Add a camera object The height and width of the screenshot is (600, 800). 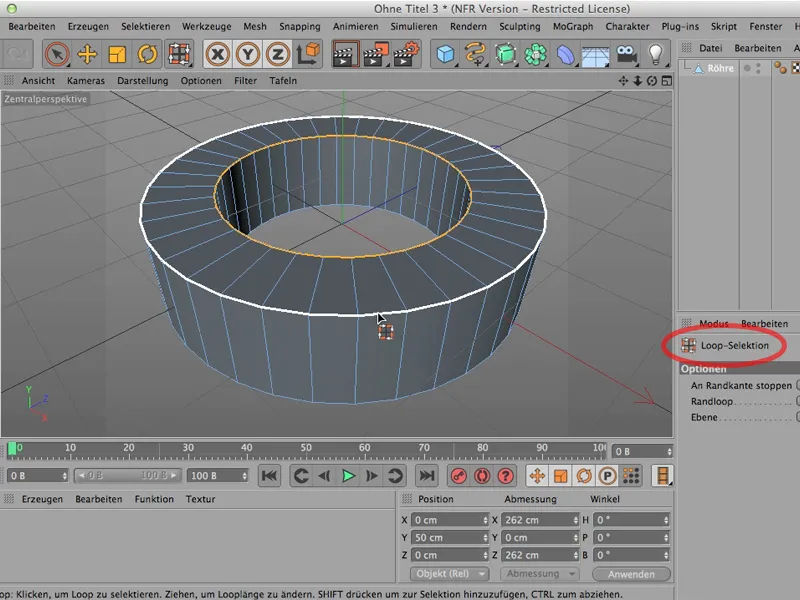(x=626, y=54)
